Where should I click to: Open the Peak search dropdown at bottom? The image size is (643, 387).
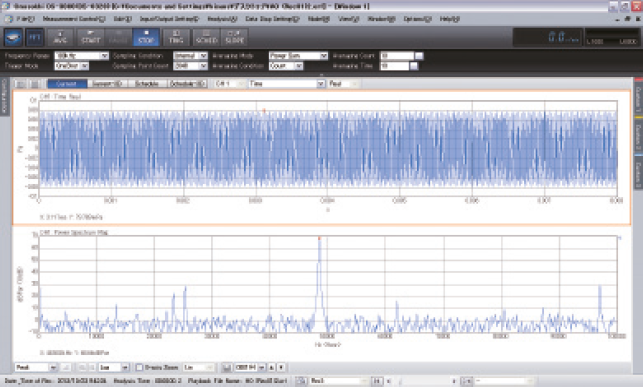[x=36, y=367]
